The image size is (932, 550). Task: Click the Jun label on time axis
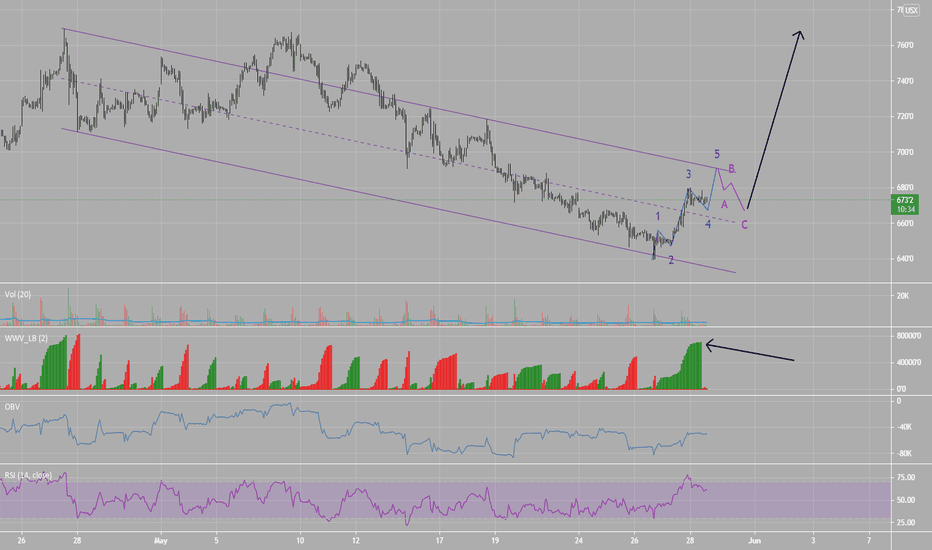[x=754, y=540]
